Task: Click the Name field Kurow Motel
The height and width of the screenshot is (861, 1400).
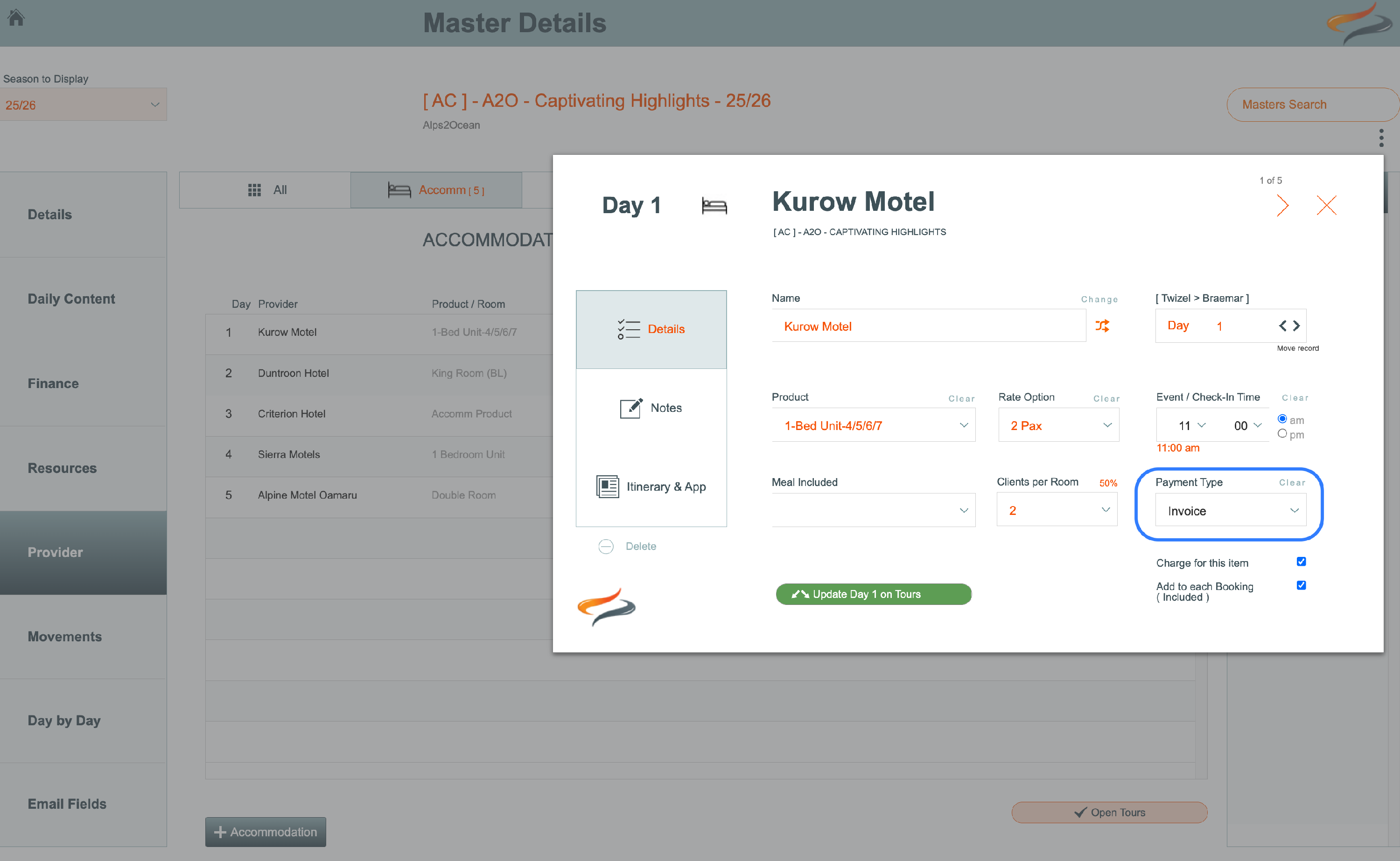Action: click(928, 326)
